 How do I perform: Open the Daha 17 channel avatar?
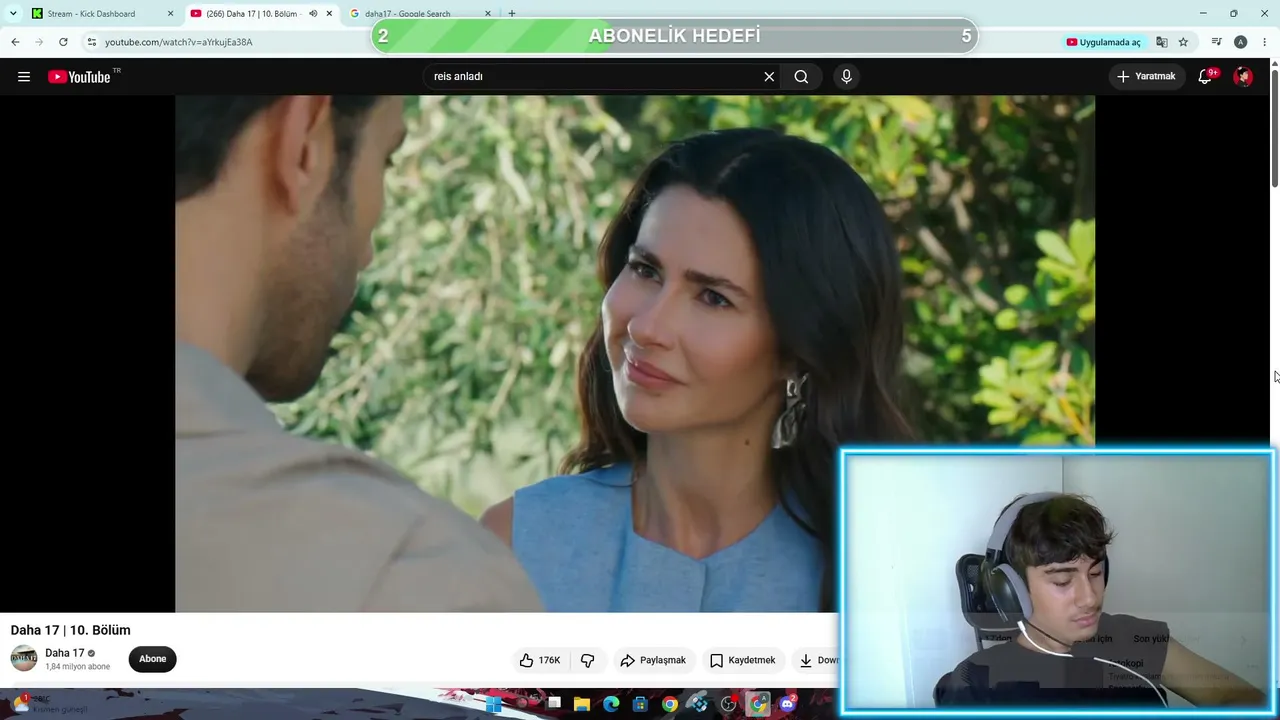coord(24,658)
